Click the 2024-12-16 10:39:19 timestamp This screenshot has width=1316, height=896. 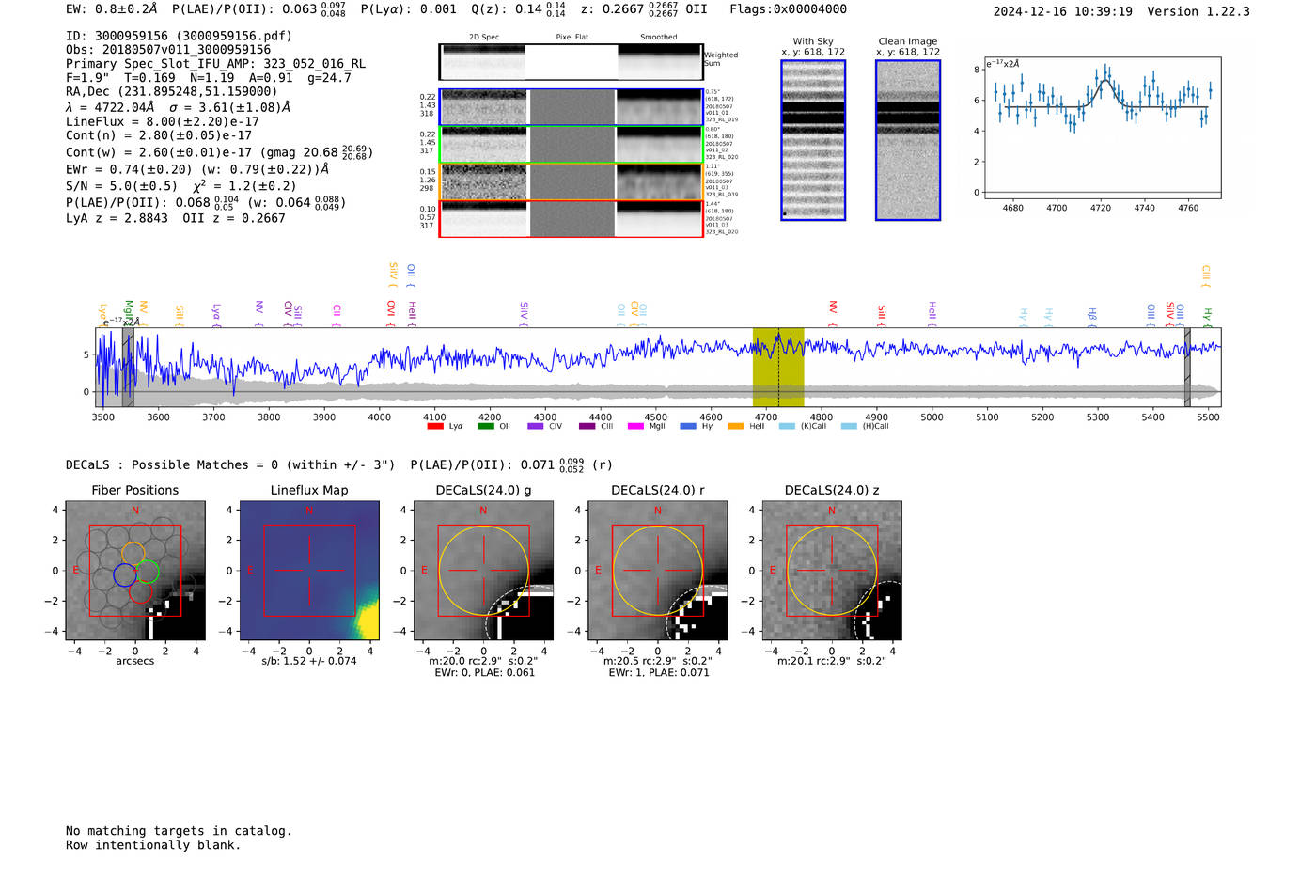(1063, 11)
